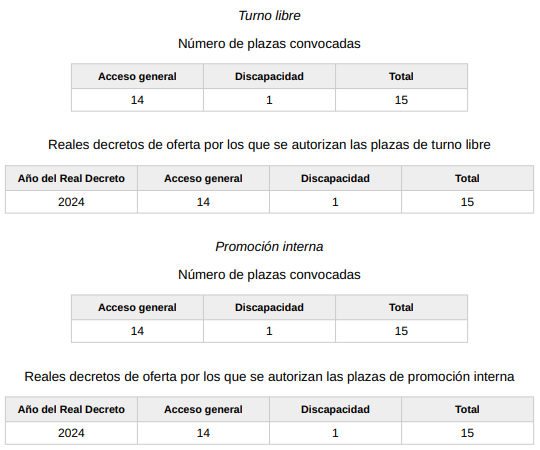Click second 'Número de plazas convocadas' title
540x450 pixels.
pyautogui.click(x=269, y=275)
